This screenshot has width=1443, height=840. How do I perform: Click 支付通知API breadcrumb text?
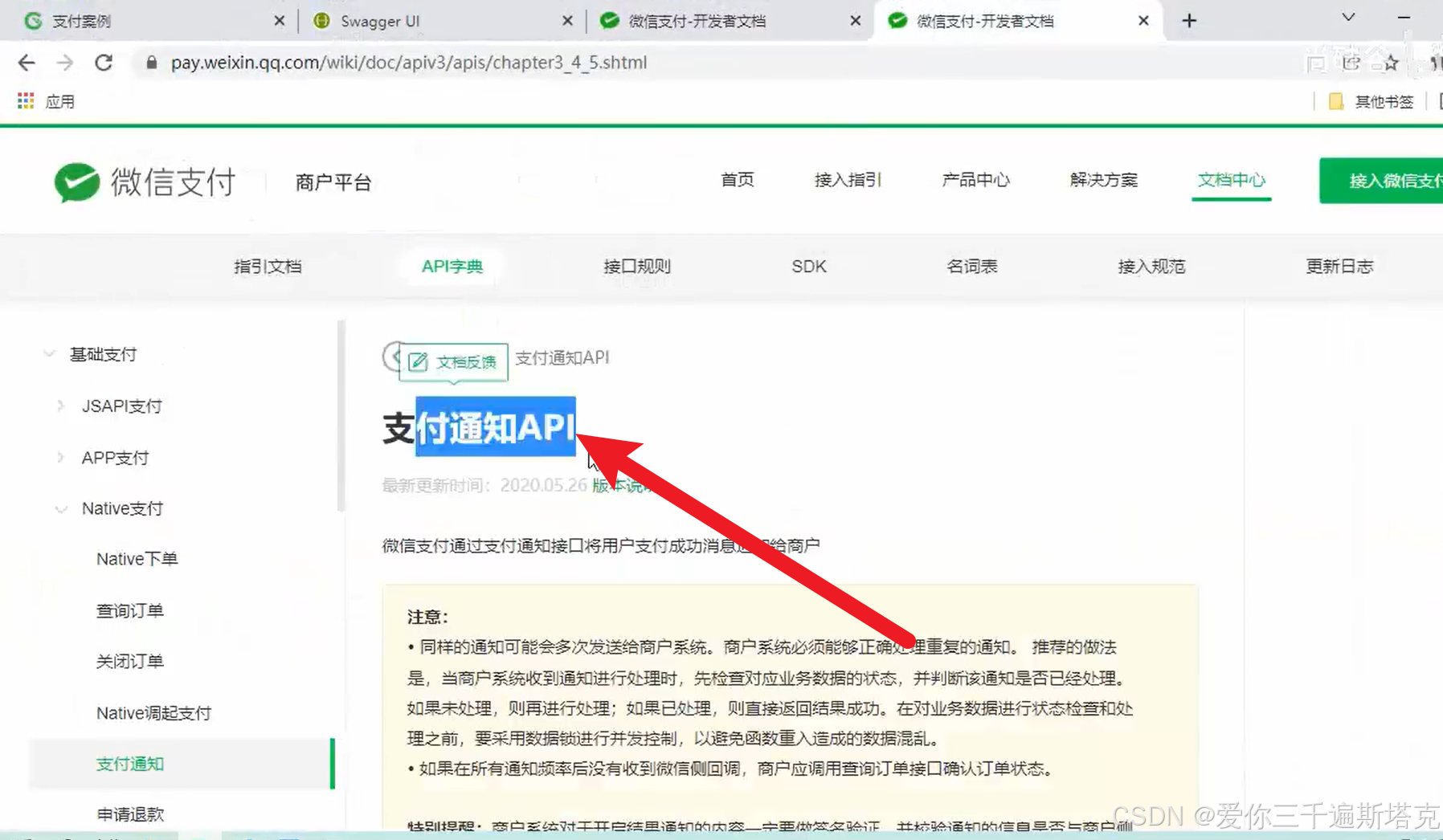[x=562, y=357]
